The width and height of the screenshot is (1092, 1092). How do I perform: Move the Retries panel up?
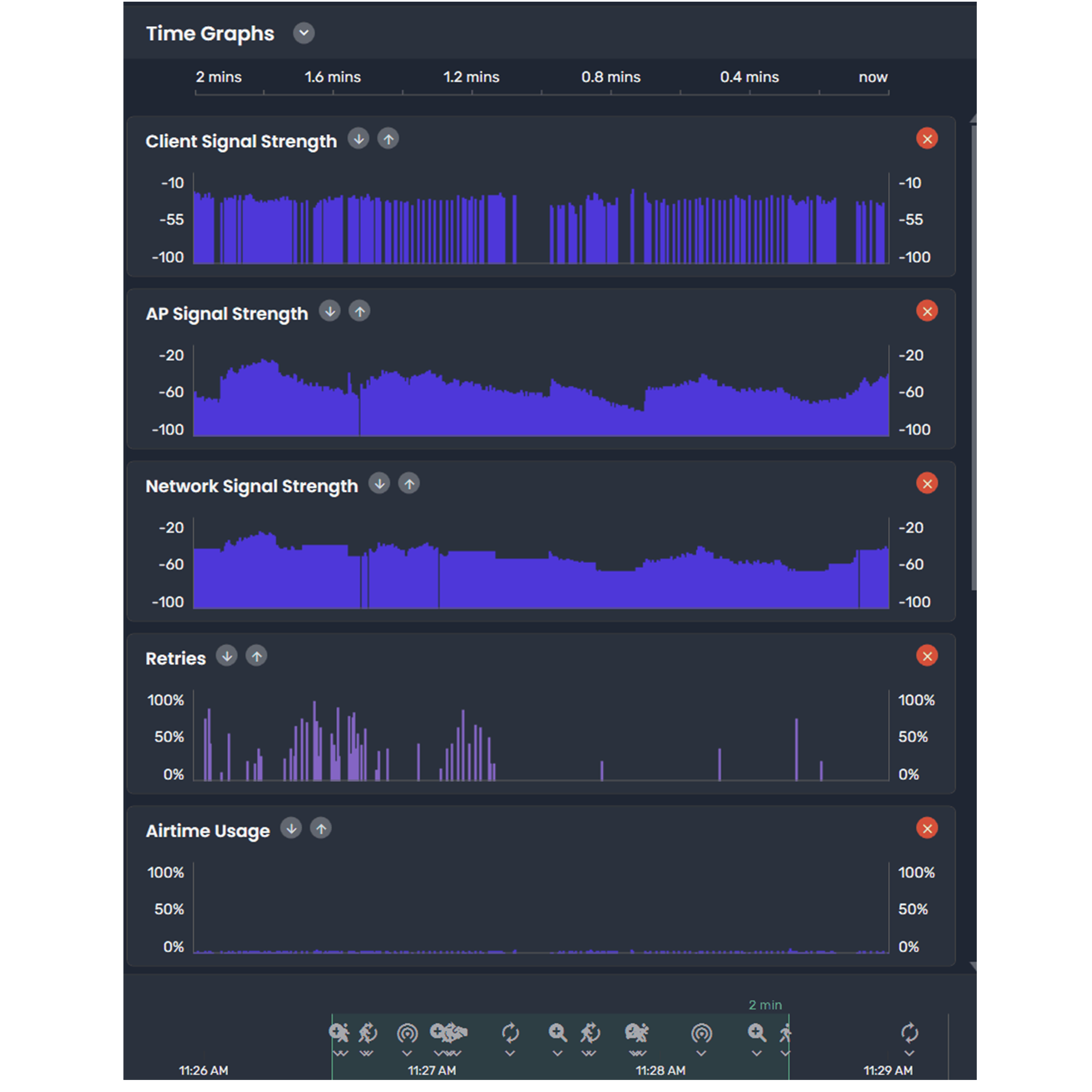click(x=257, y=656)
